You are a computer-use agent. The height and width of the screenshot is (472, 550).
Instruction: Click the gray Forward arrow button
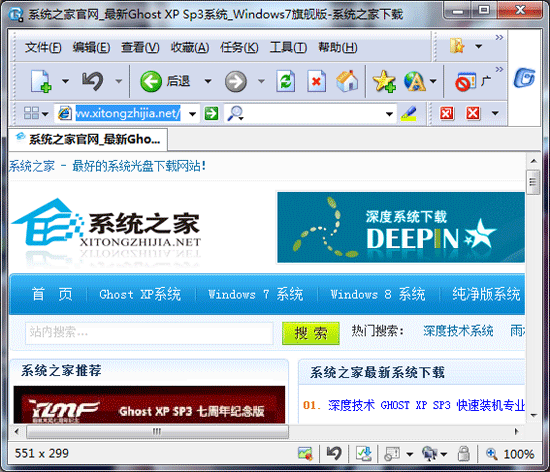point(236,81)
